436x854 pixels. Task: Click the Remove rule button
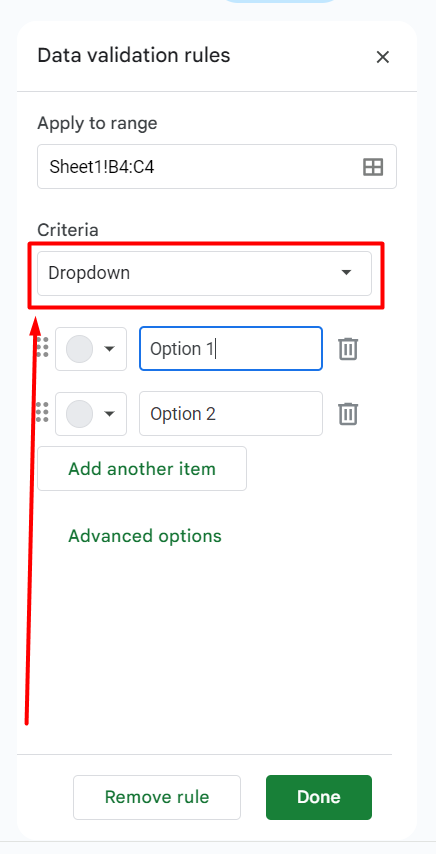157,797
